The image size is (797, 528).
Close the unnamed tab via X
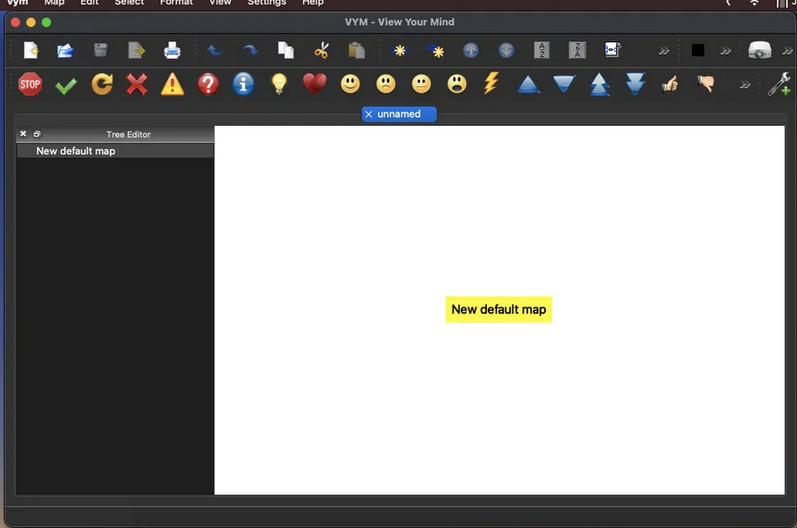[369, 114]
